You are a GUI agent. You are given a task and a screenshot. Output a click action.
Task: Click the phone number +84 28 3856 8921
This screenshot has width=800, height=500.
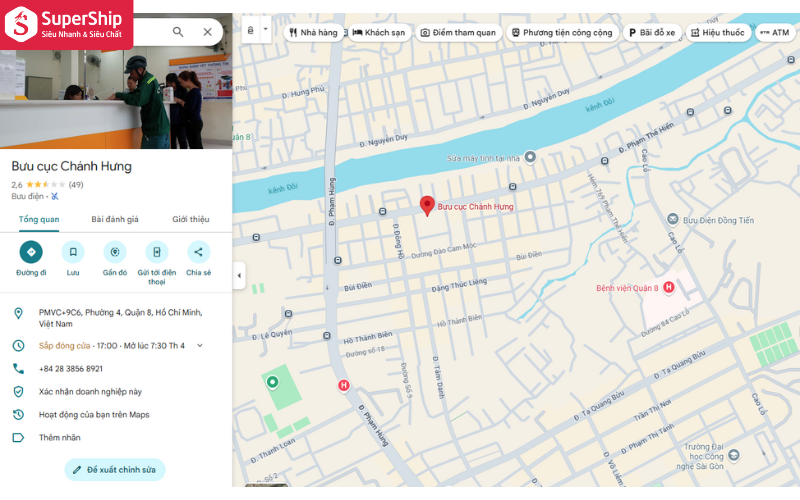(x=71, y=368)
